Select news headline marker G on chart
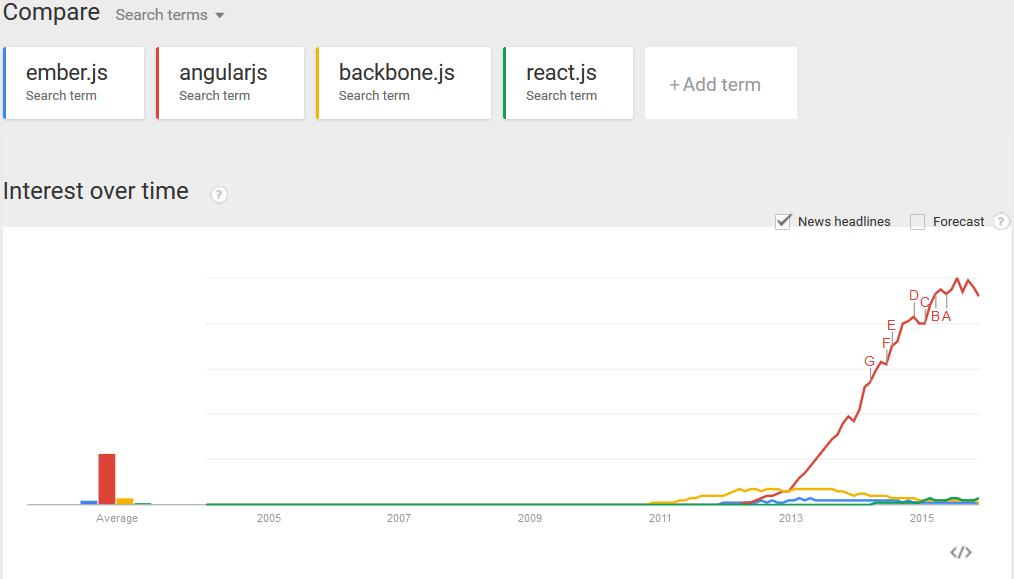The height and width of the screenshot is (579, 1014). [x=869, y=362]
